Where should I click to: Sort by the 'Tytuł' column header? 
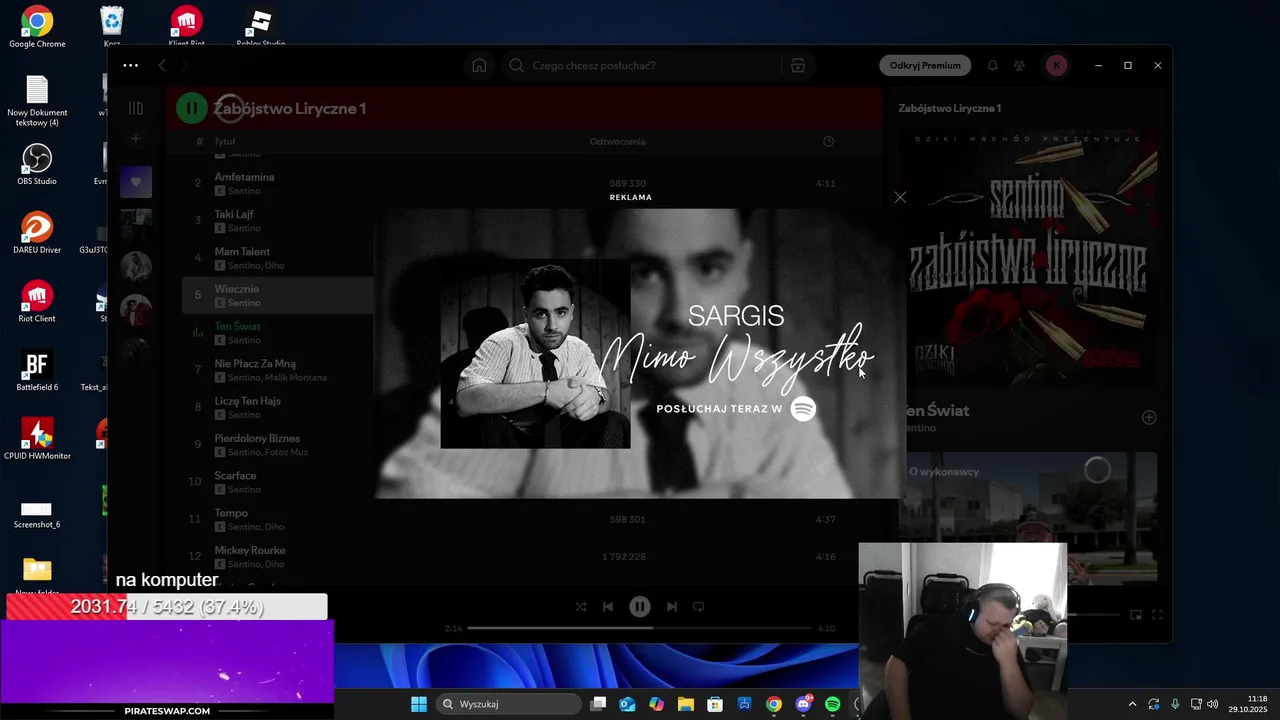coord(225,142)
